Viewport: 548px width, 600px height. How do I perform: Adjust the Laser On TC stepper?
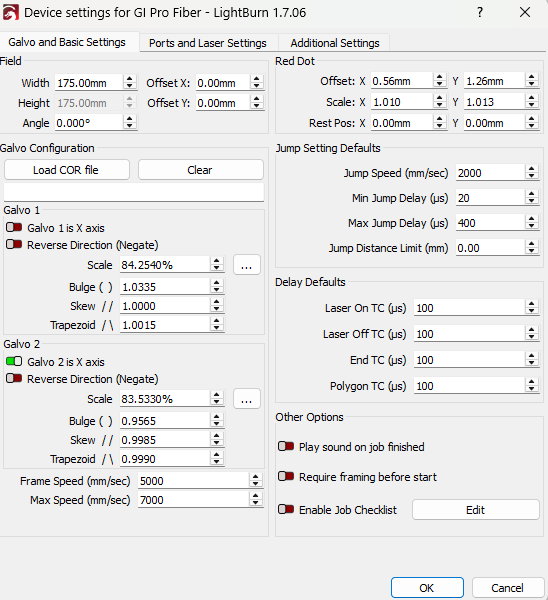point(532,307)
